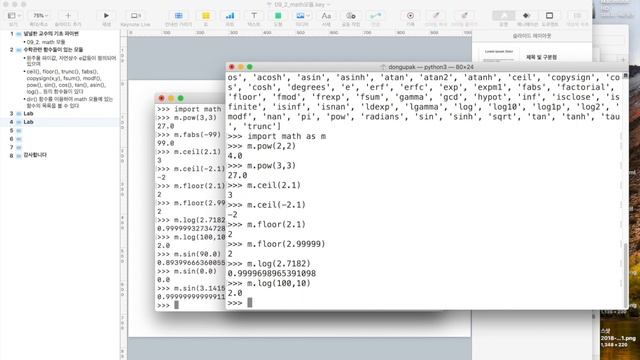
Task: Select slide 1 in the outline navigator
Action: coord(60,34)
